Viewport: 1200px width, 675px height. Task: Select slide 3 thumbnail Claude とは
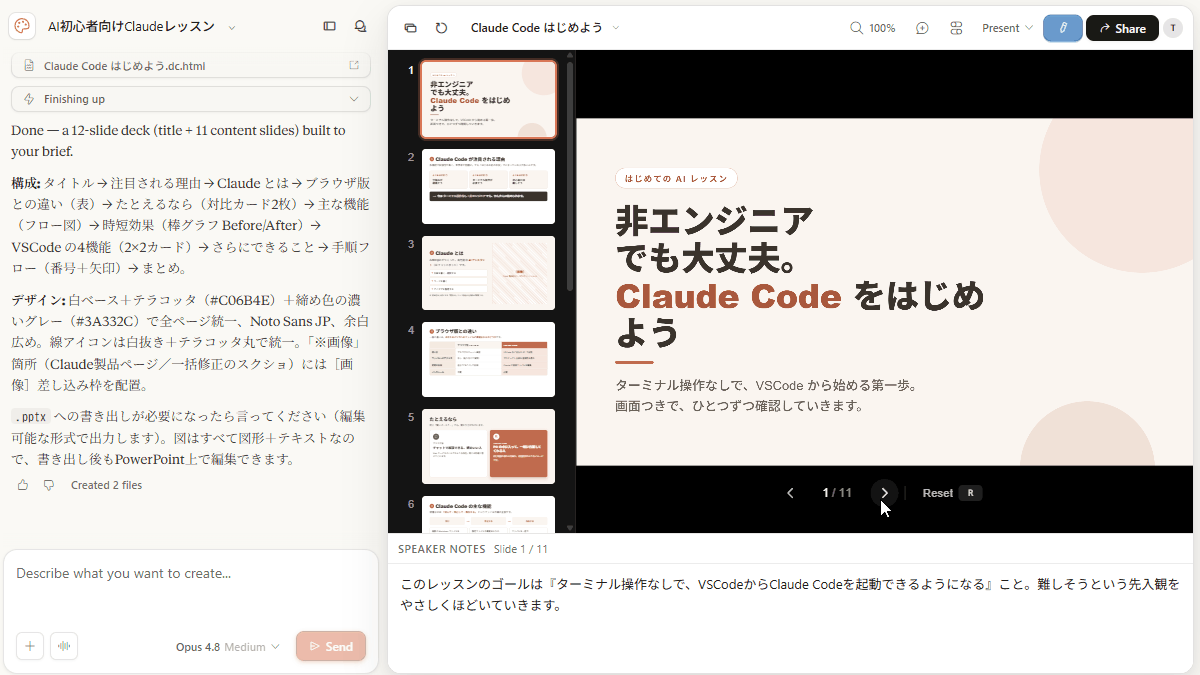488,273
